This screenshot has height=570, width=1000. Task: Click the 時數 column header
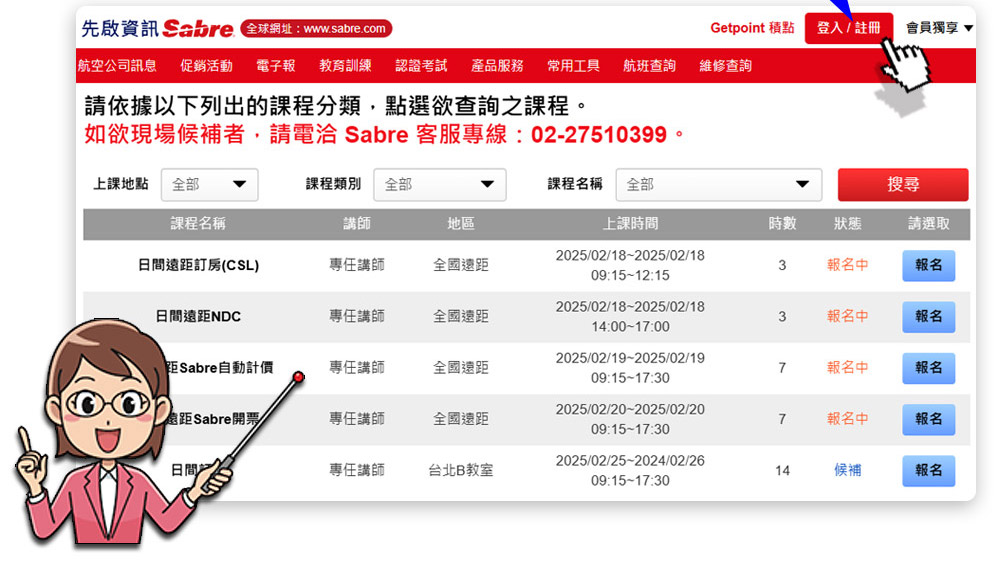[x=782, y=224]
